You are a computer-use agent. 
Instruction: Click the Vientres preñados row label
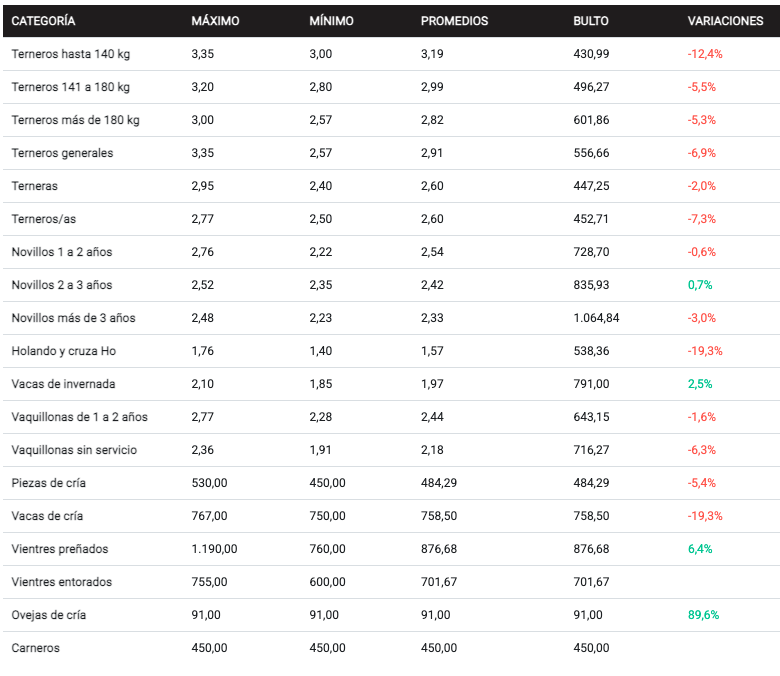click(x=60, y=549)
